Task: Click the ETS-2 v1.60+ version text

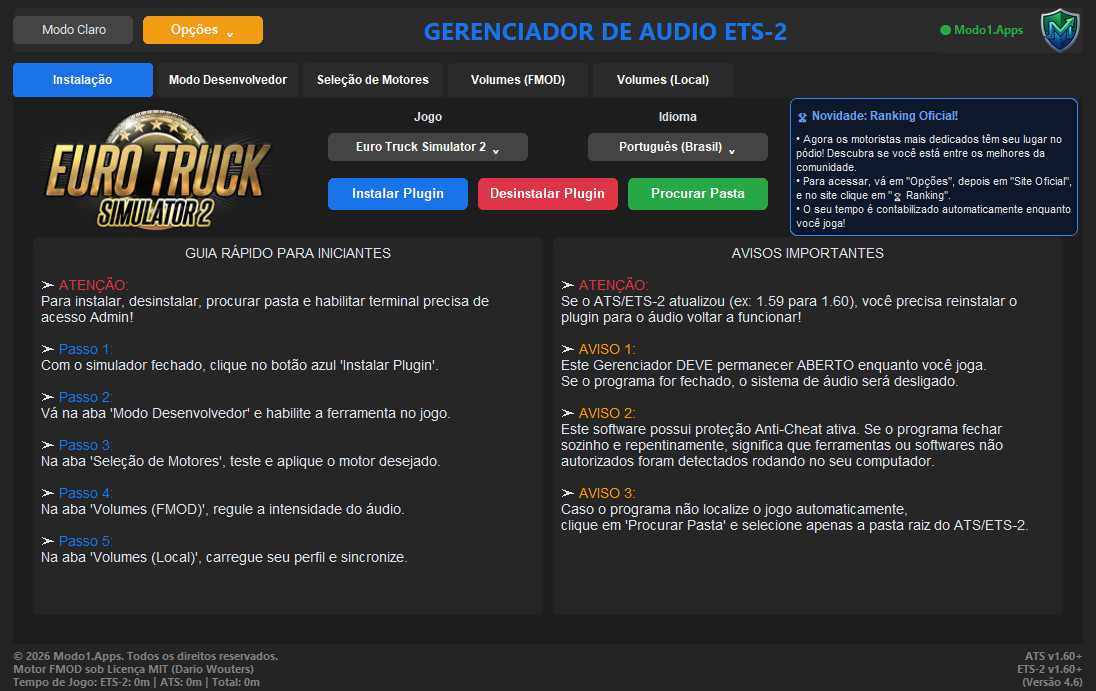Action: coord(1049,669)
